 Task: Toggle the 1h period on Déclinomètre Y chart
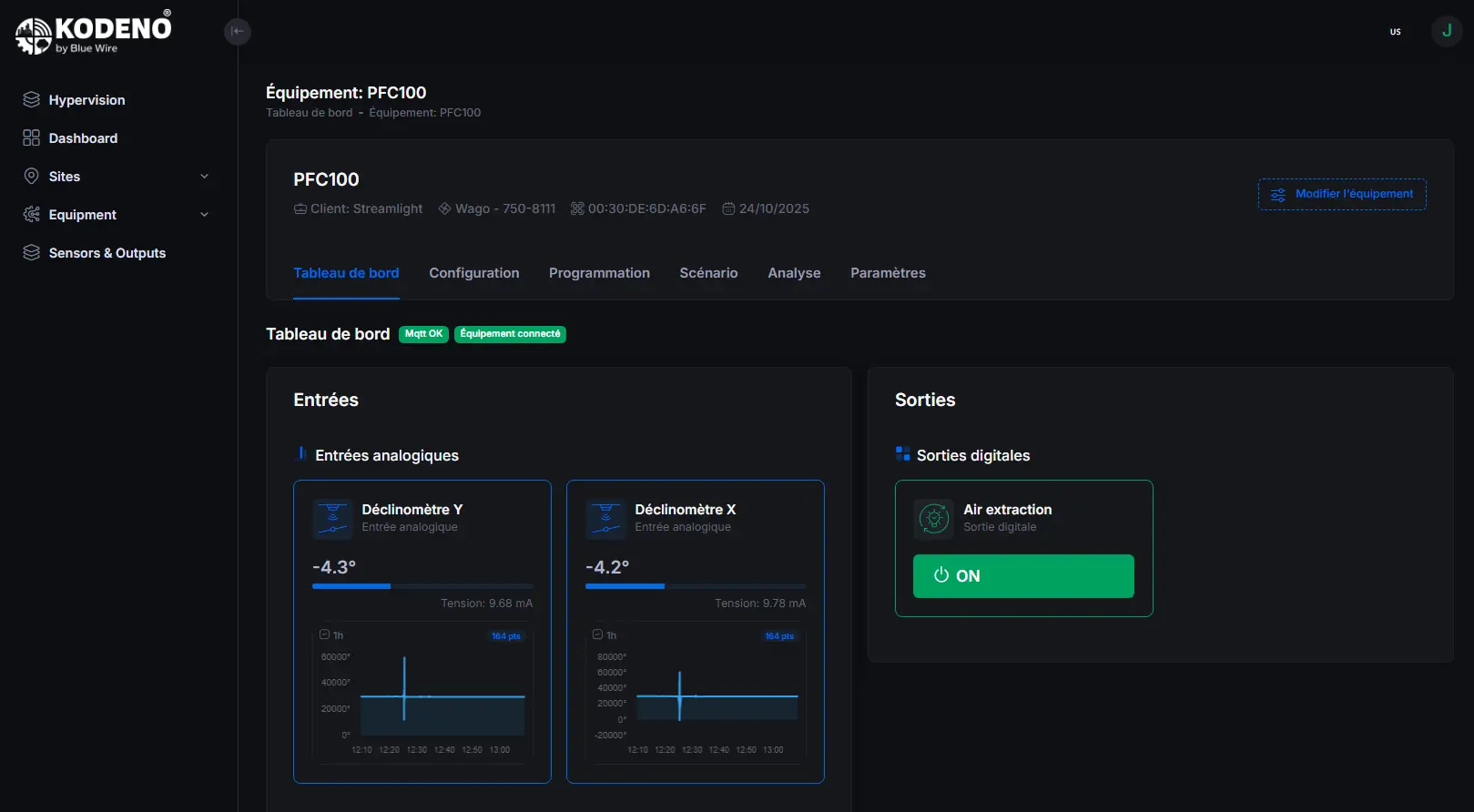[x=331, y=635]
